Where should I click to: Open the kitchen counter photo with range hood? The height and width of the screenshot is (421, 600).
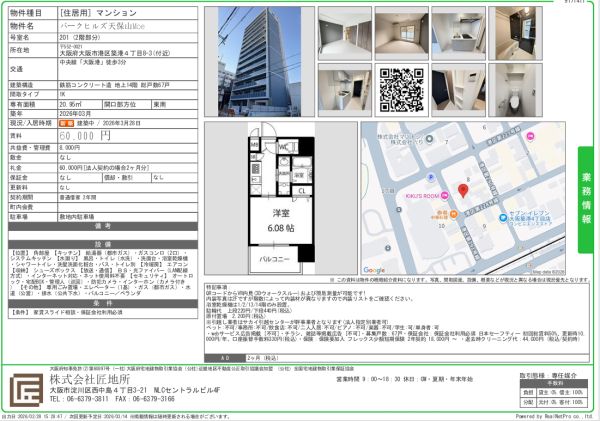(458, 33)
